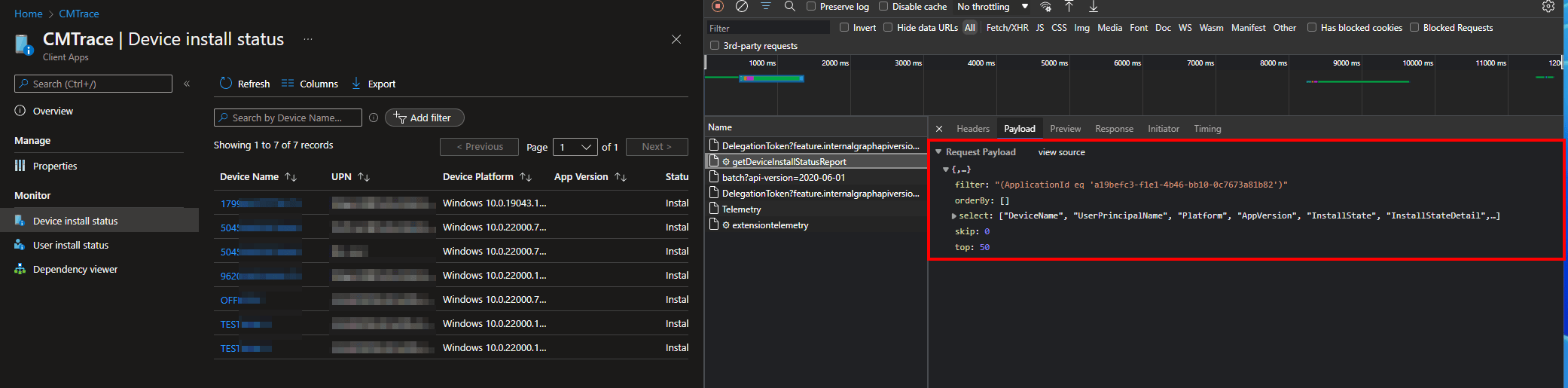The image size is (1568, 388).
Task: Click User install status icon
Action: [x=20, y=245]
